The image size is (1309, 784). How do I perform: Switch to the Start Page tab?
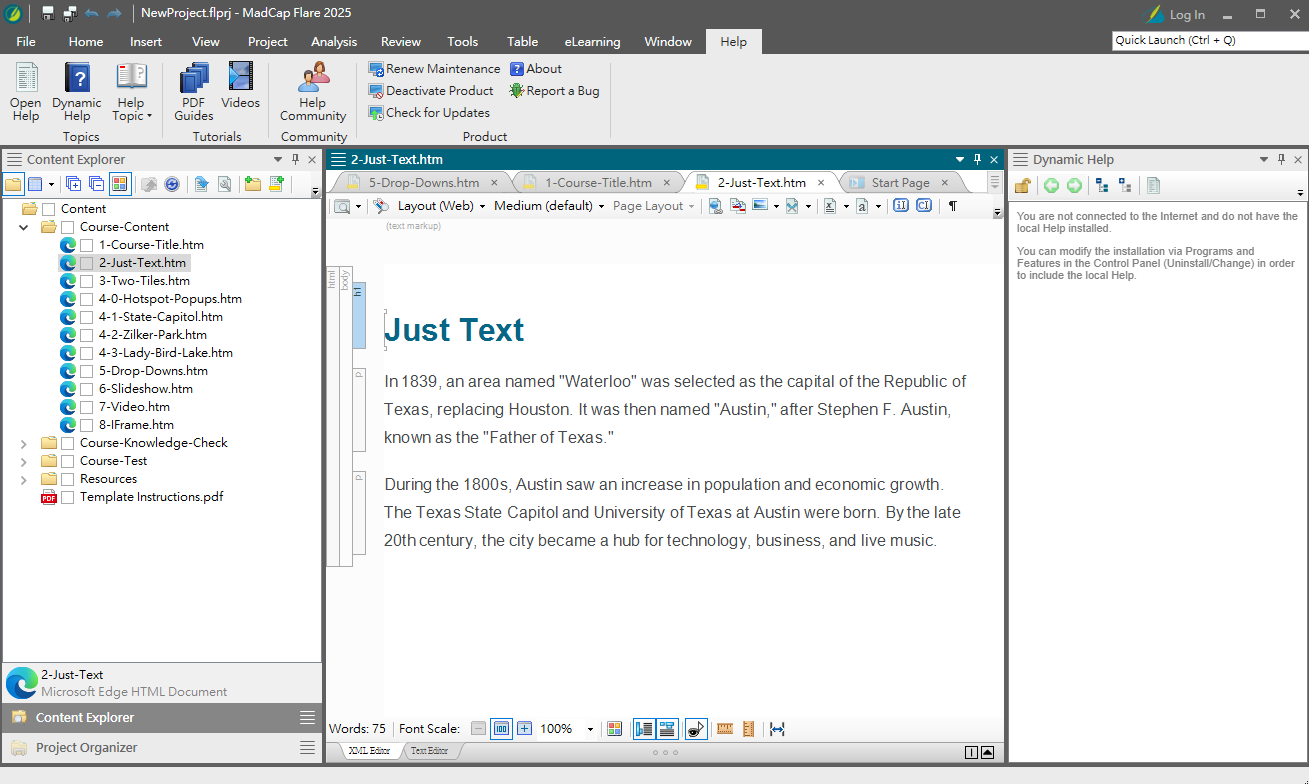[x=900, y=183]
